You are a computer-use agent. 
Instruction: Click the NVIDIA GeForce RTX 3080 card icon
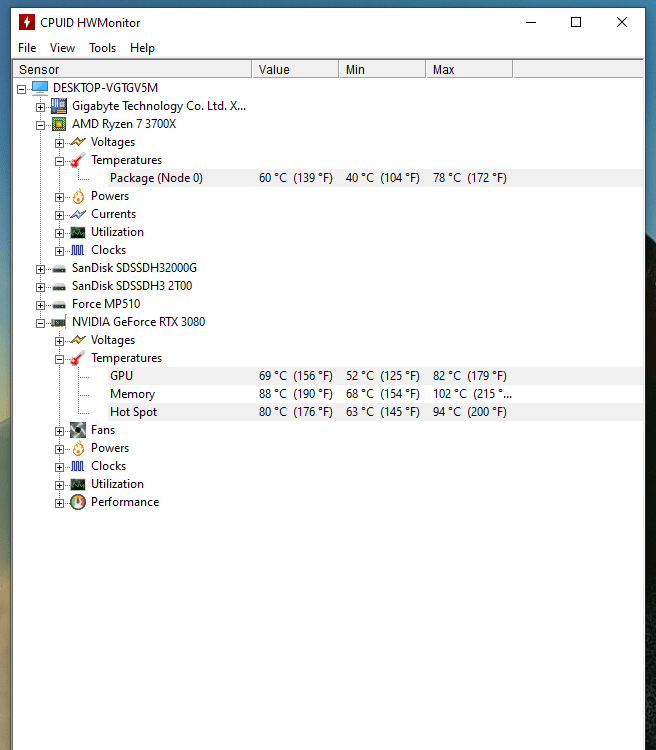[x=59, y=322]
